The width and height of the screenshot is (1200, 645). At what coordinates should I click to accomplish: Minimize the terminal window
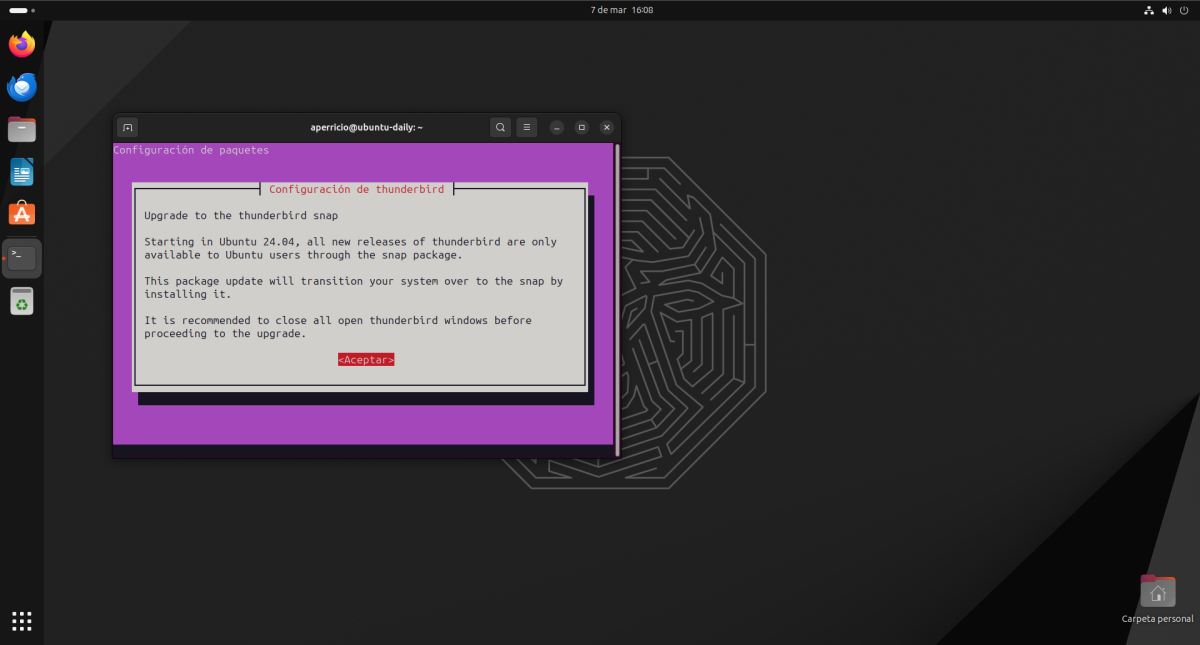click(557, 128)
